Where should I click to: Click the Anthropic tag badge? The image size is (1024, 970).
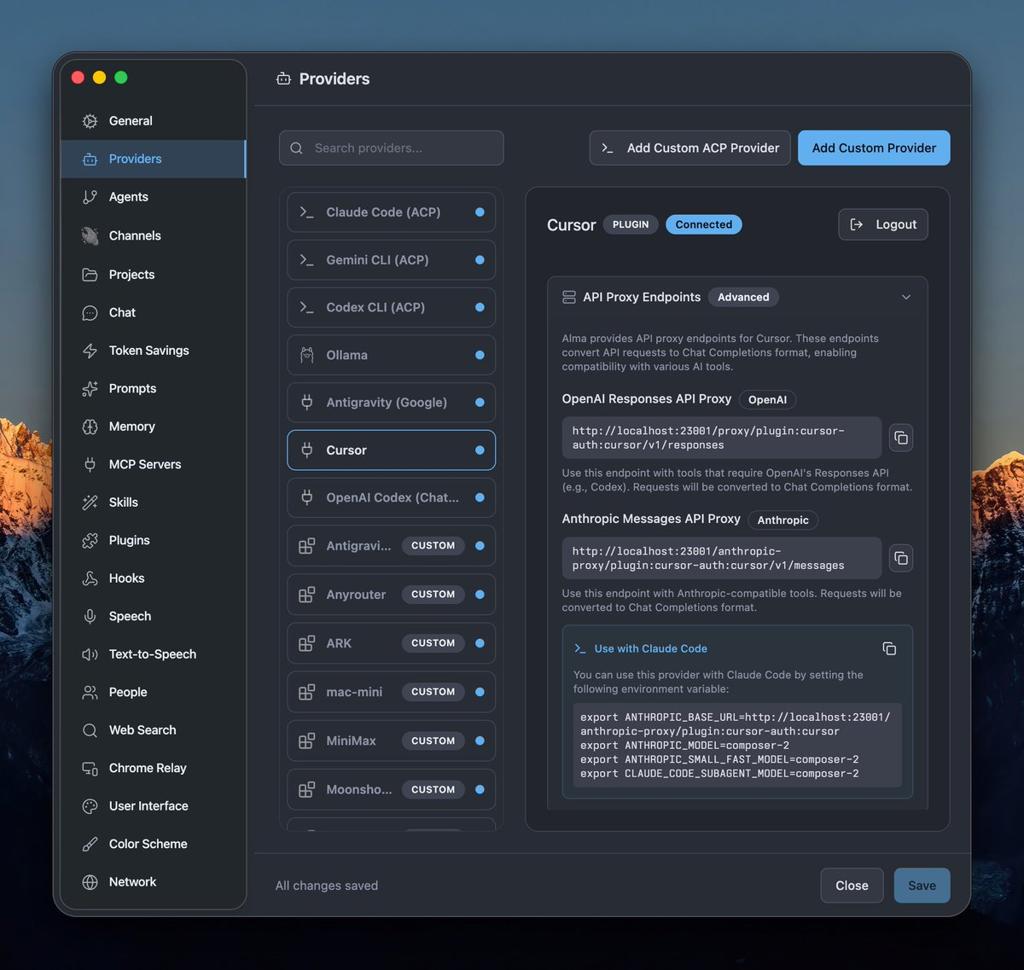click(x=782, y=520)
